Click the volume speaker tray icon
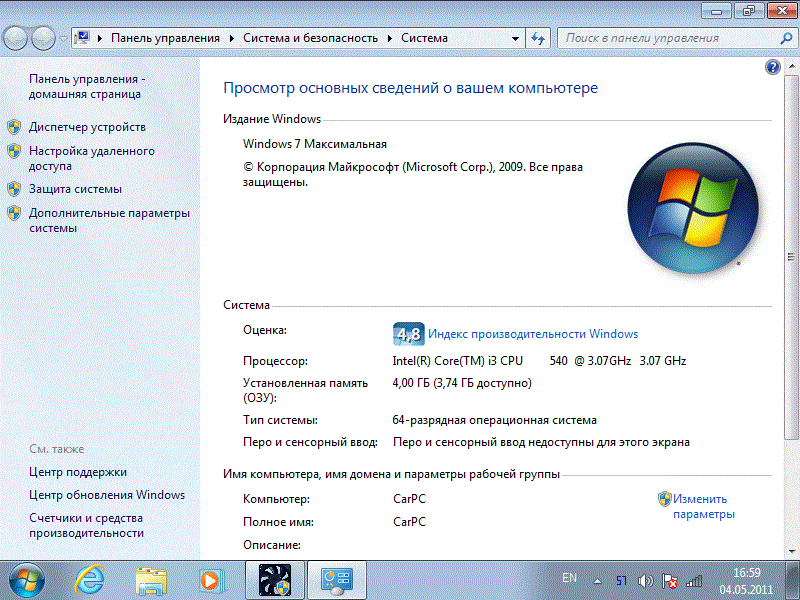The height and width of the screenshot is (600, 800). click(645, 580)
